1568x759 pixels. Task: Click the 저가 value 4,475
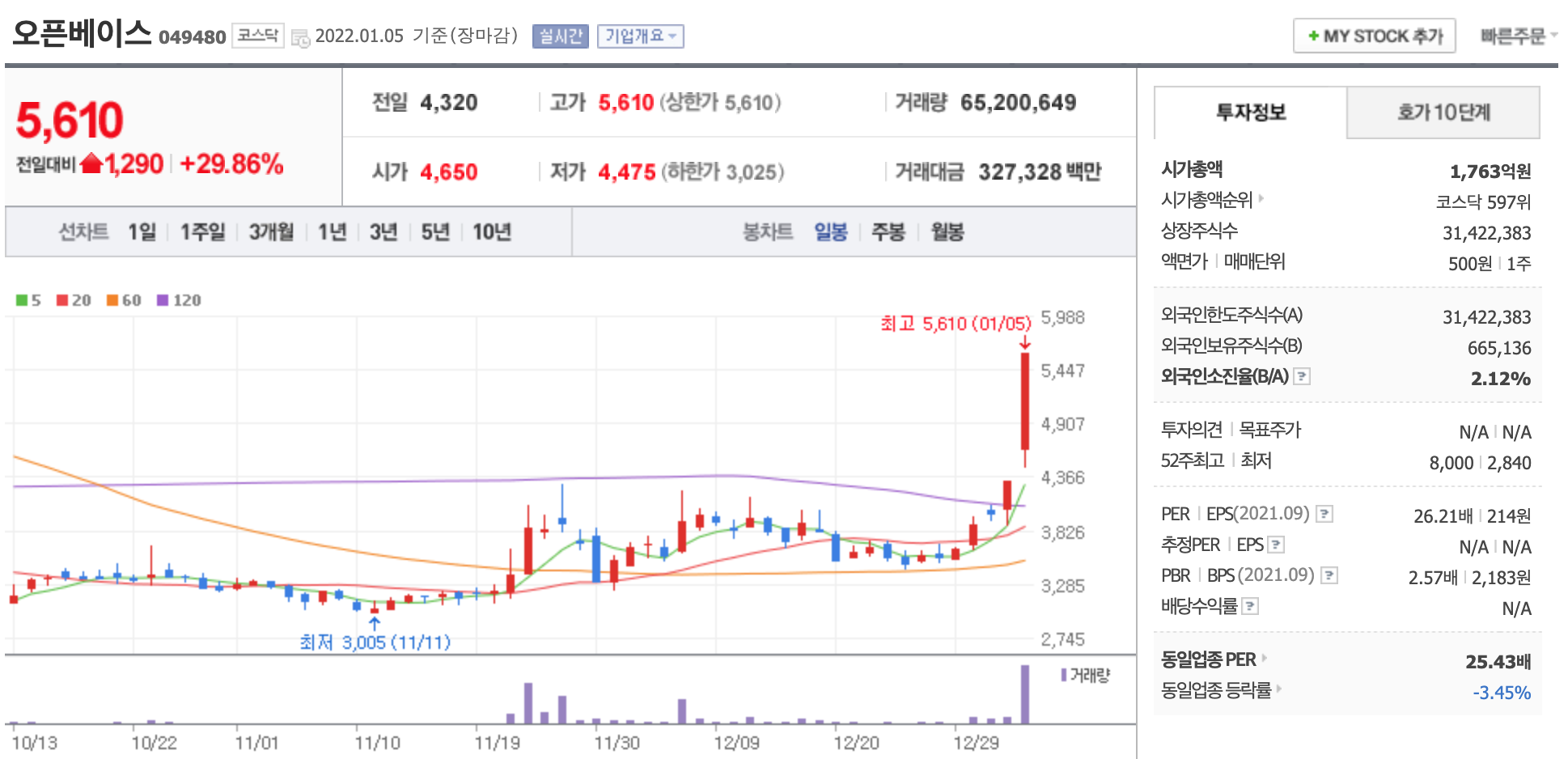click(627, 172)
